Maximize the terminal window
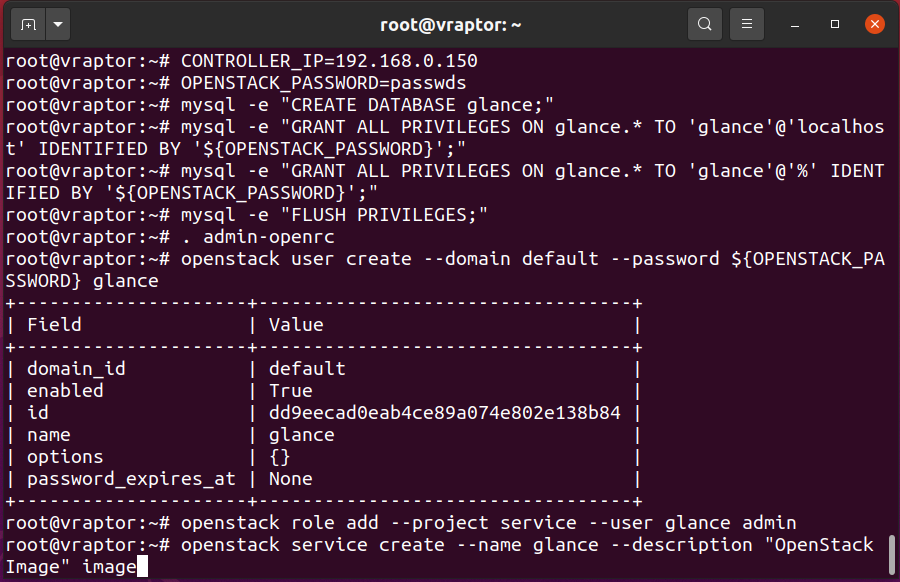 [x=835, y=24]
